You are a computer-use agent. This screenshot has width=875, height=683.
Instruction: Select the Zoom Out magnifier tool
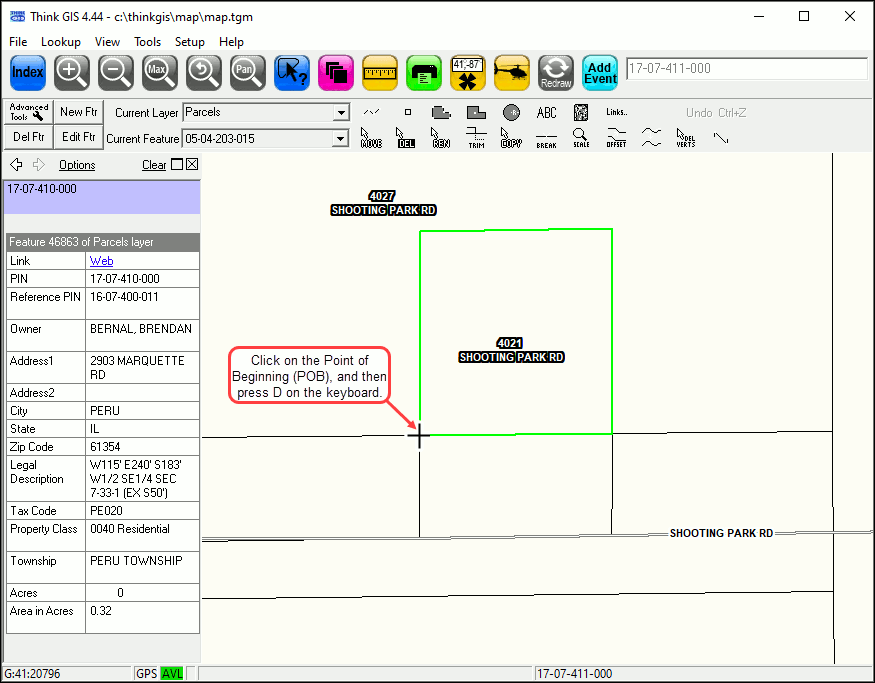click(116, 72)
